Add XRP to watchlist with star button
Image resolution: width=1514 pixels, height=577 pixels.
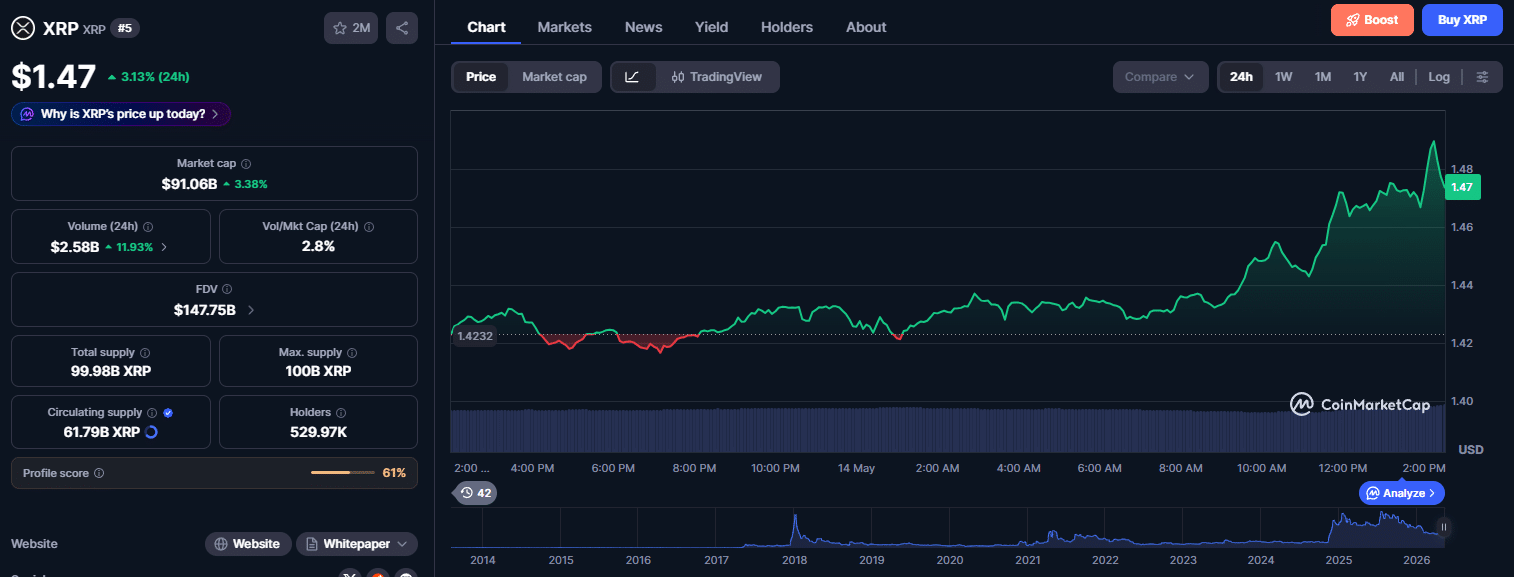click(351, 28)
